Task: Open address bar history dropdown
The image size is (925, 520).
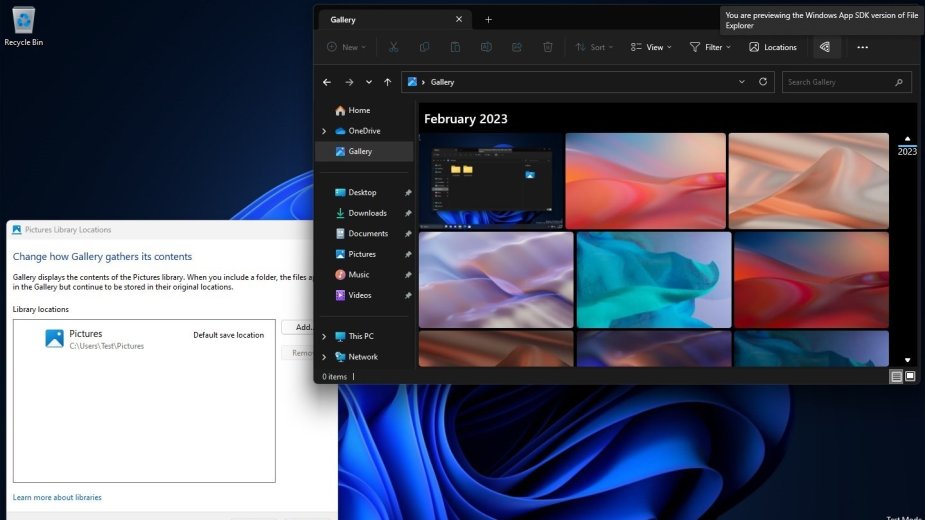Action: pyautogui.click(x=742, y=82)
